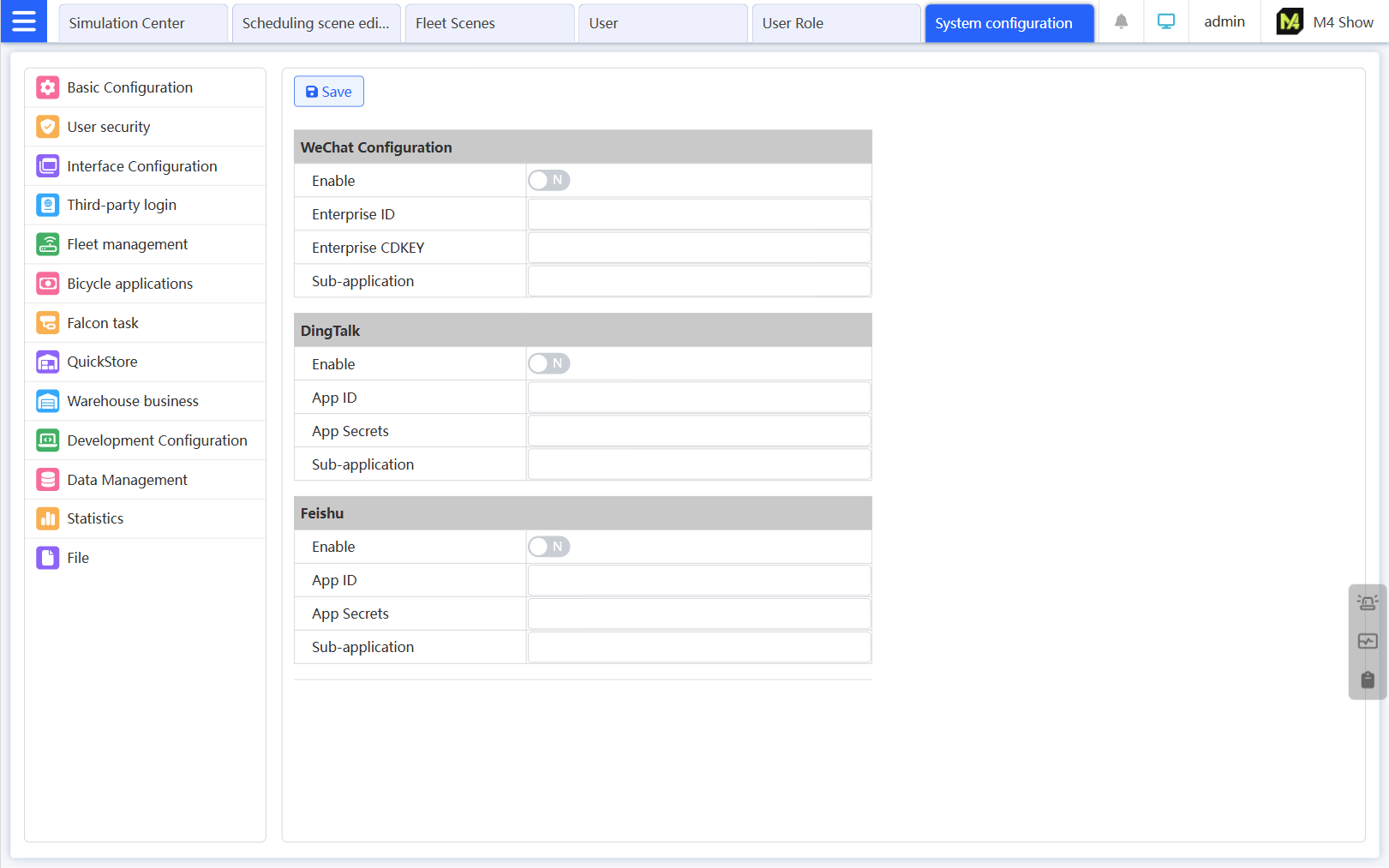1389x868 pixels.
Task: Open the activity monitor floating icon
Action: (x=1367, y=641)
